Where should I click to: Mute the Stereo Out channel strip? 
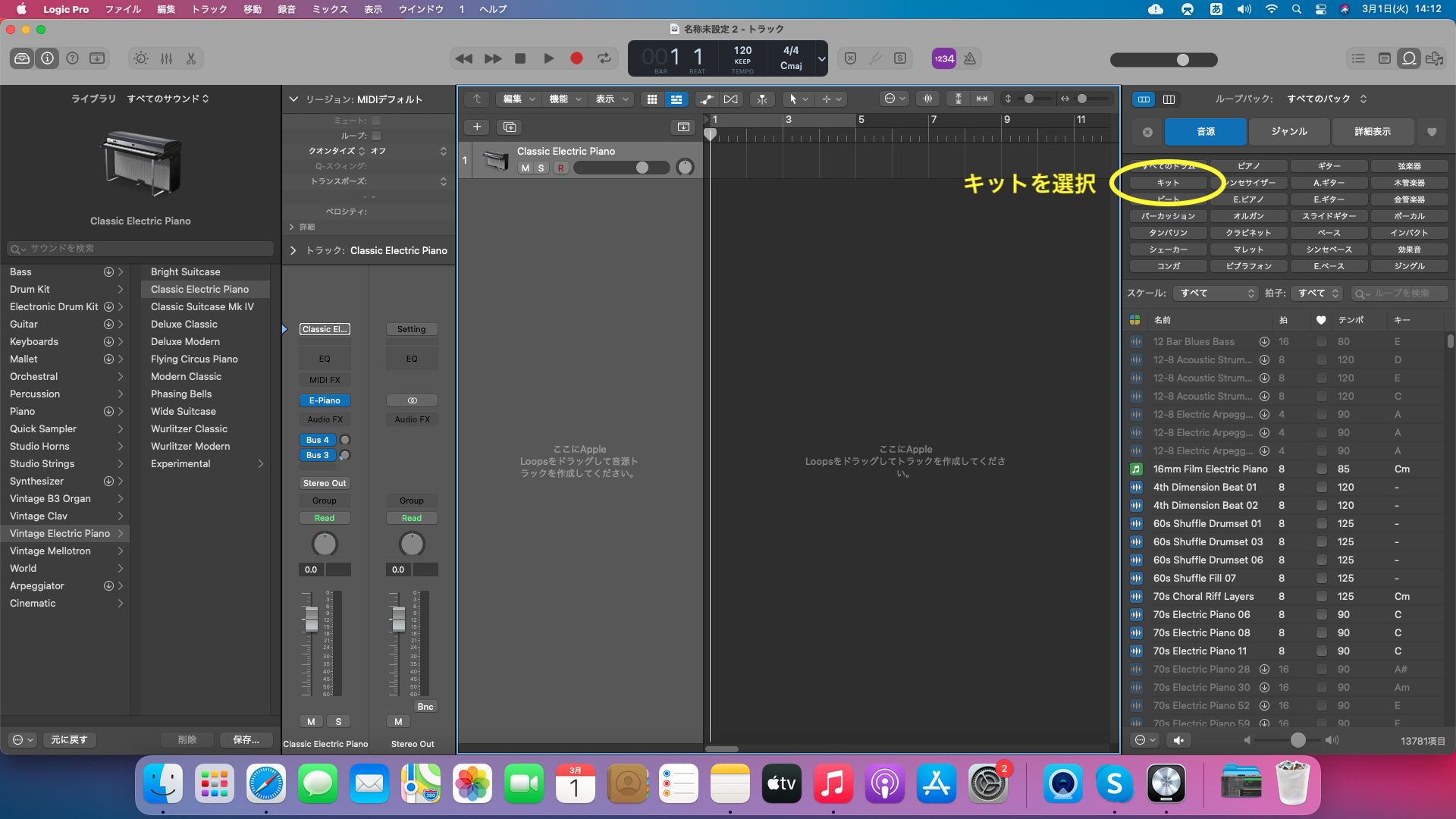tap(398, 721)
